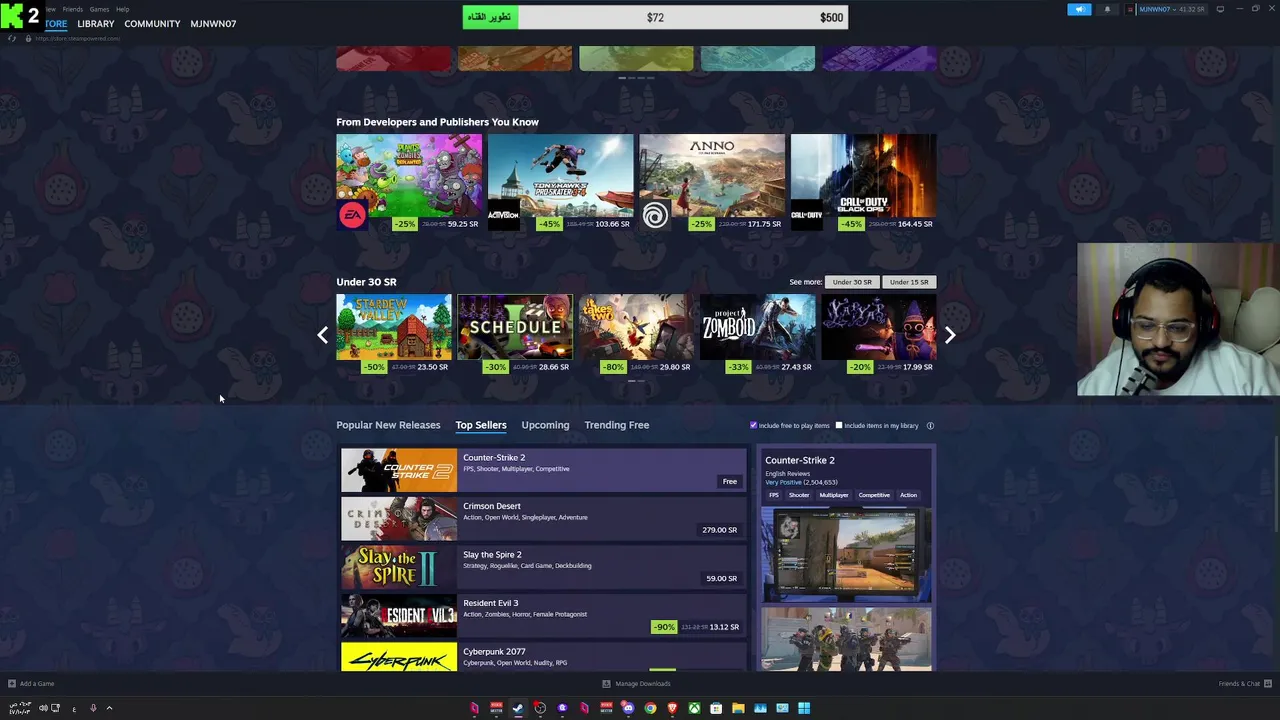Click the Manage Downloads icon
The image size is (1280, 720).
tap(606, 684)
